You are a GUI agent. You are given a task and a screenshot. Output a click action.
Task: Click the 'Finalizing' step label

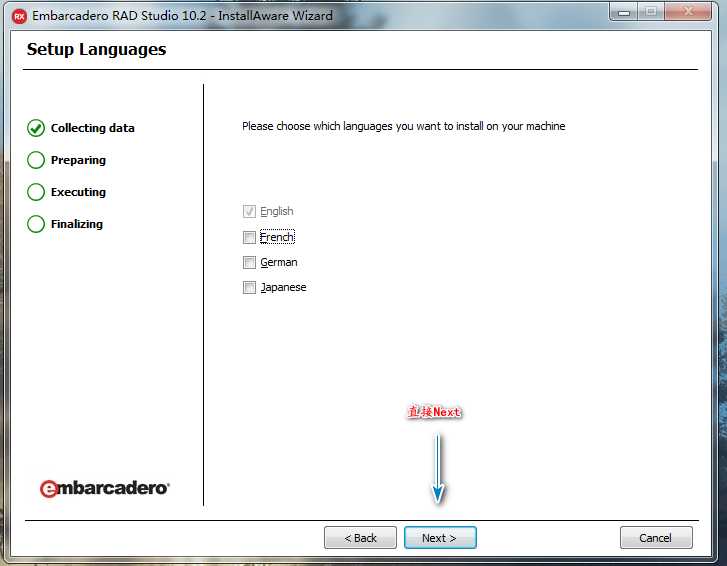click(x=77, y=224)
